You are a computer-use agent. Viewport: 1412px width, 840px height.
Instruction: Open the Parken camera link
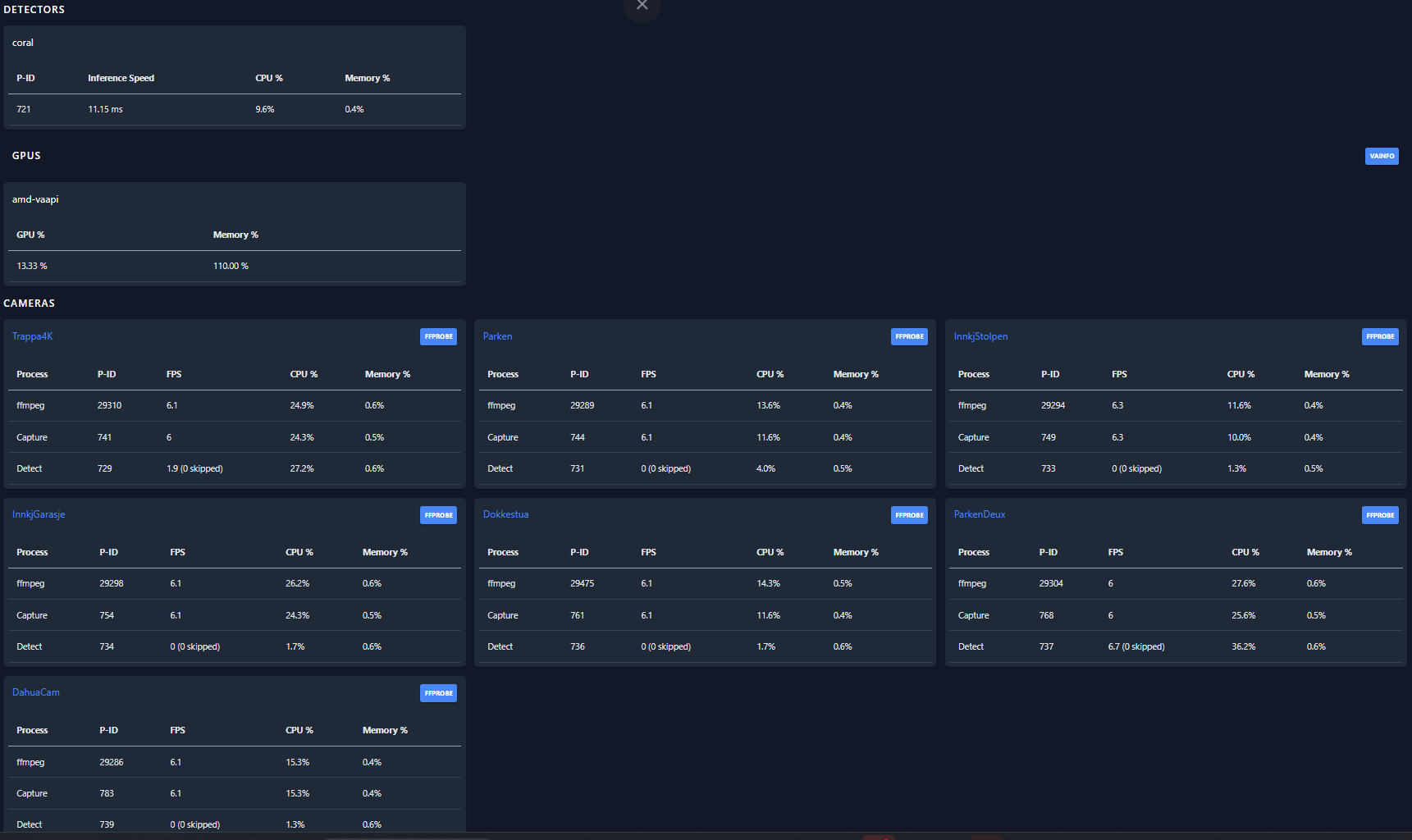[497, 336]
